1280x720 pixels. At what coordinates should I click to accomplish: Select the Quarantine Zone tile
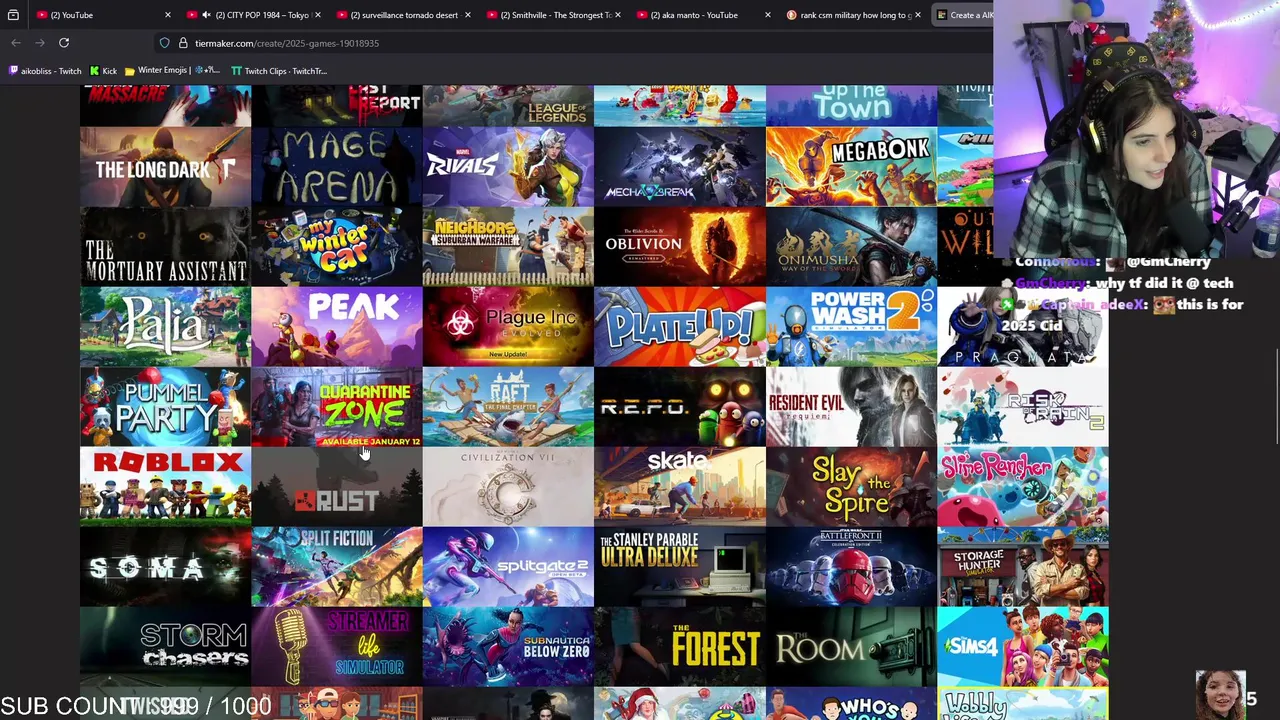pyautogui.click(x=337, y=407)
